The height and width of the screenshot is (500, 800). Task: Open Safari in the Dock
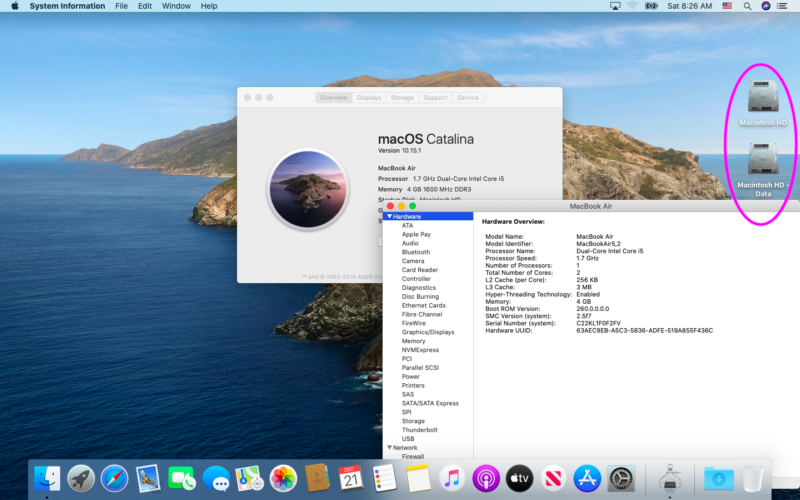click(x=114, y=479)
